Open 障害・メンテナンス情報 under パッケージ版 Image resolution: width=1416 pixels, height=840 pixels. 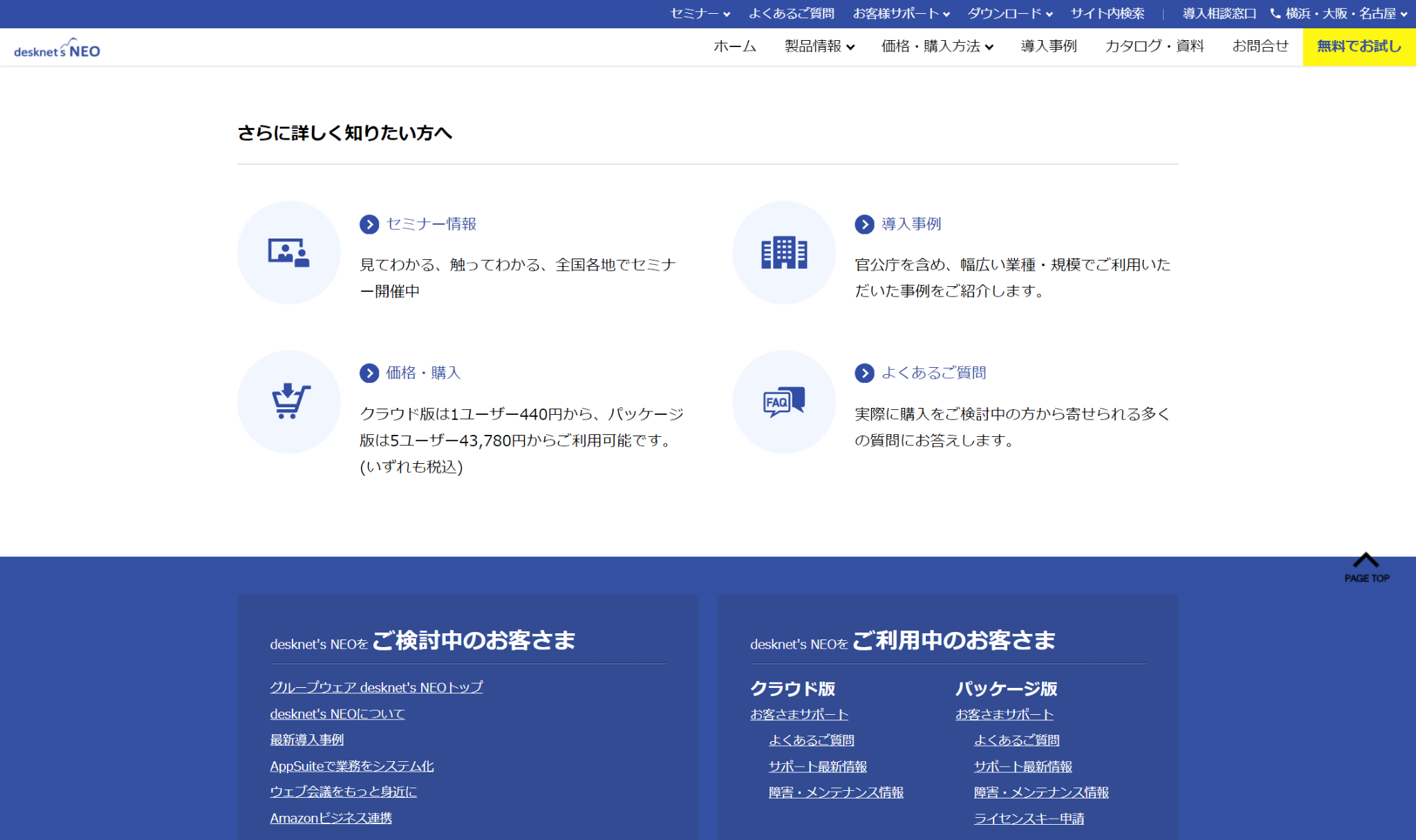click(1042, 792)
